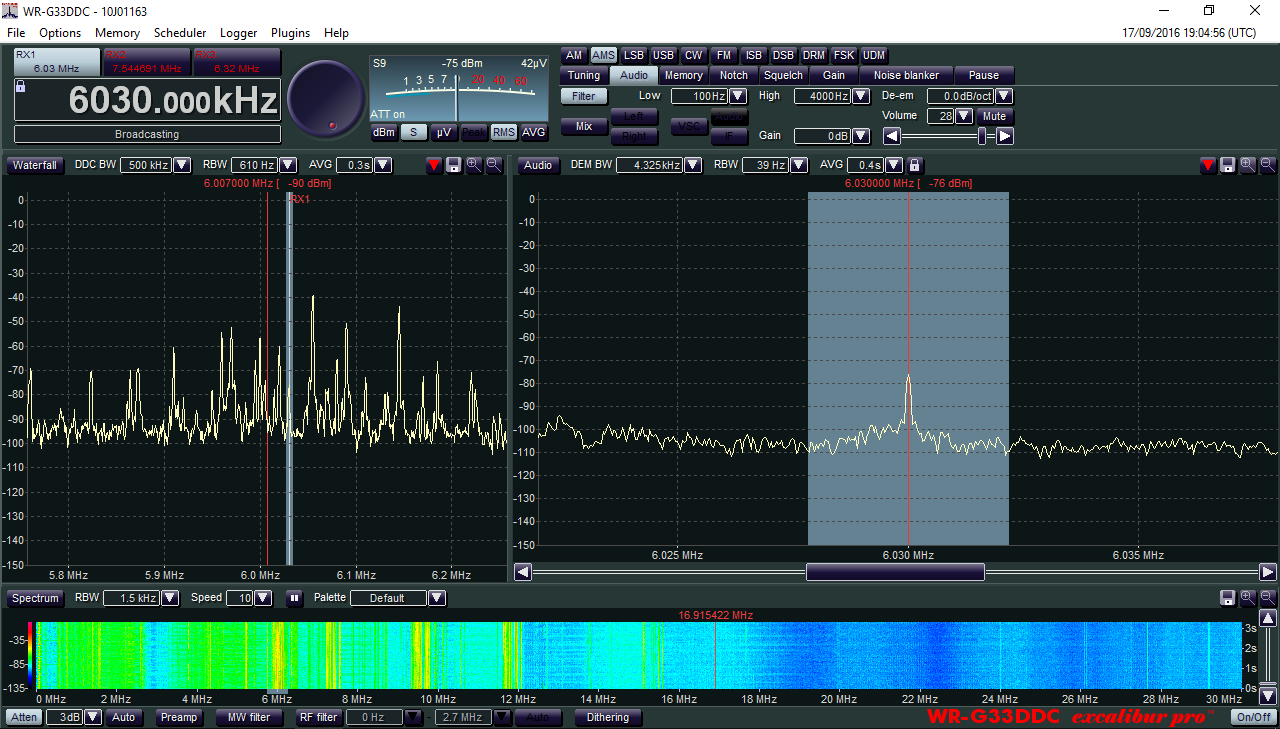Screen dimensions: 1280x729
Task: Zoom out on the demodulator spectrum panel
Action: (x=1267, y=165)
